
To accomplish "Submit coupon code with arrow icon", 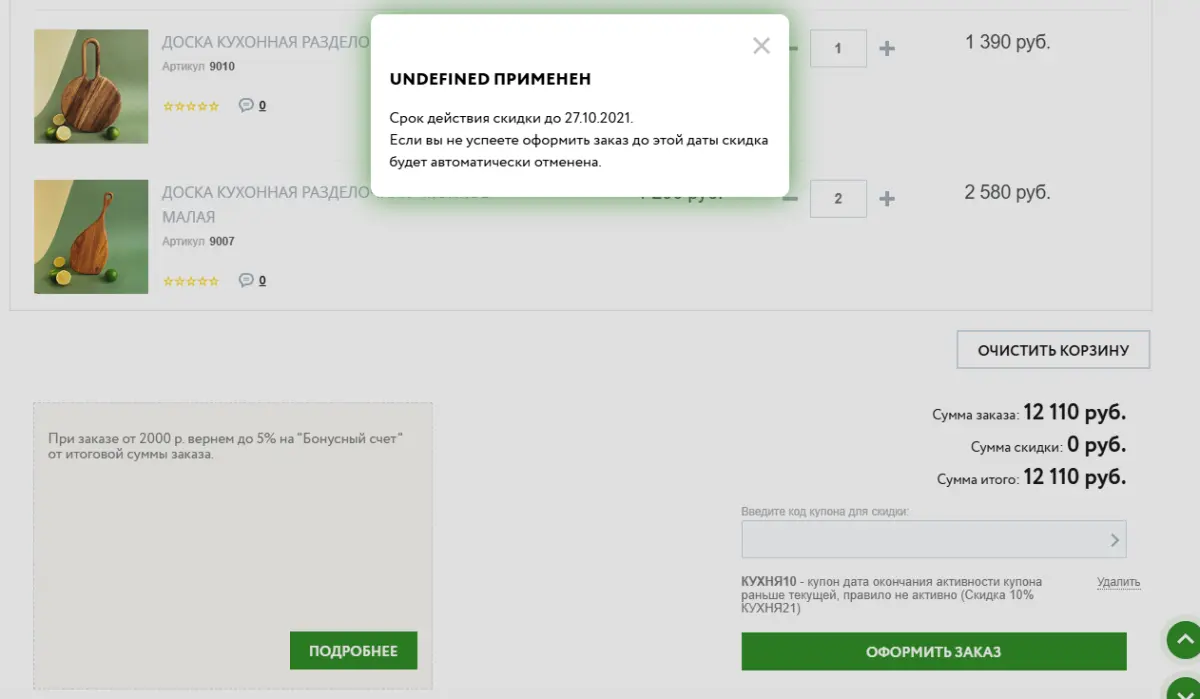I will coord(1114,540).
